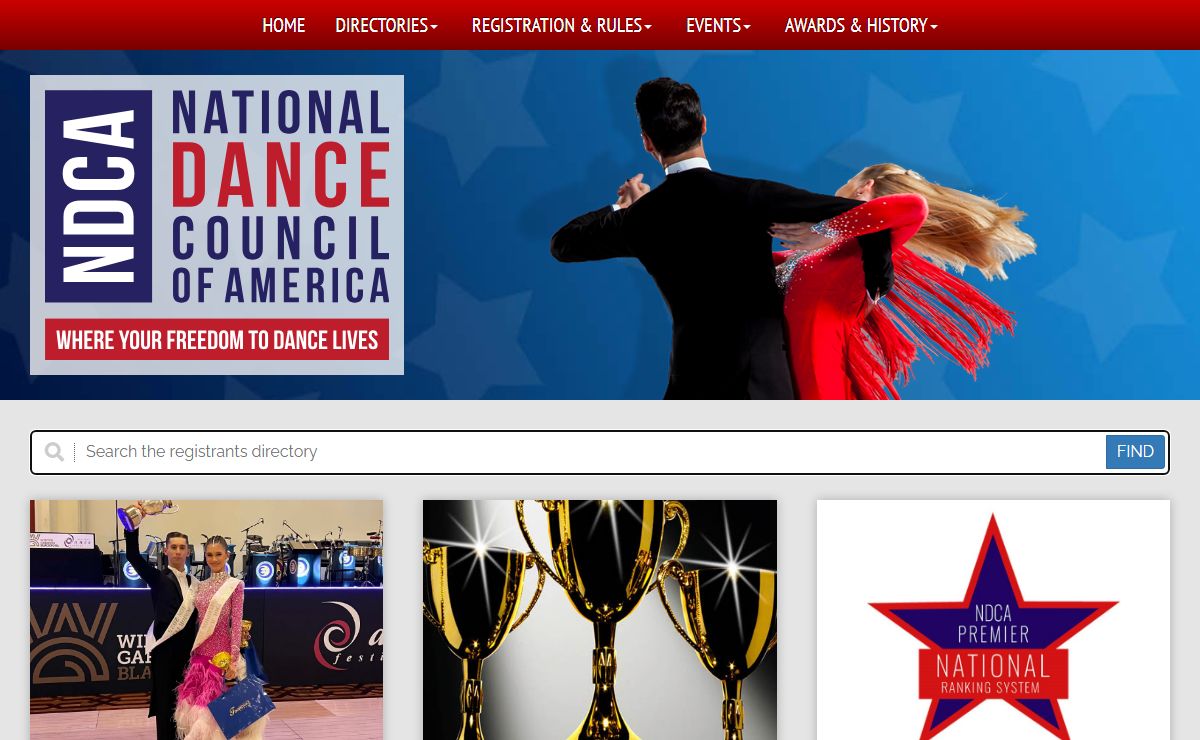Click the FIND search button
The image size is (1200, 740).
(x=1135, y=452)
